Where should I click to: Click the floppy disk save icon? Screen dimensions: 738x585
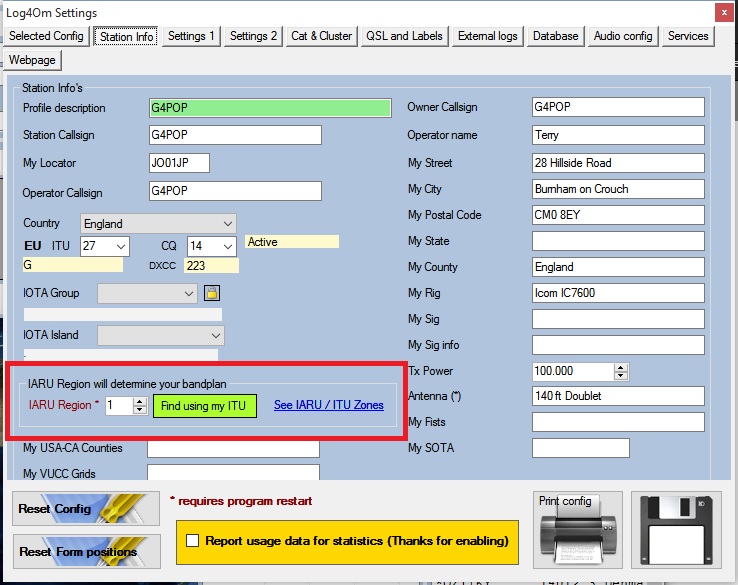click(676, 530)
